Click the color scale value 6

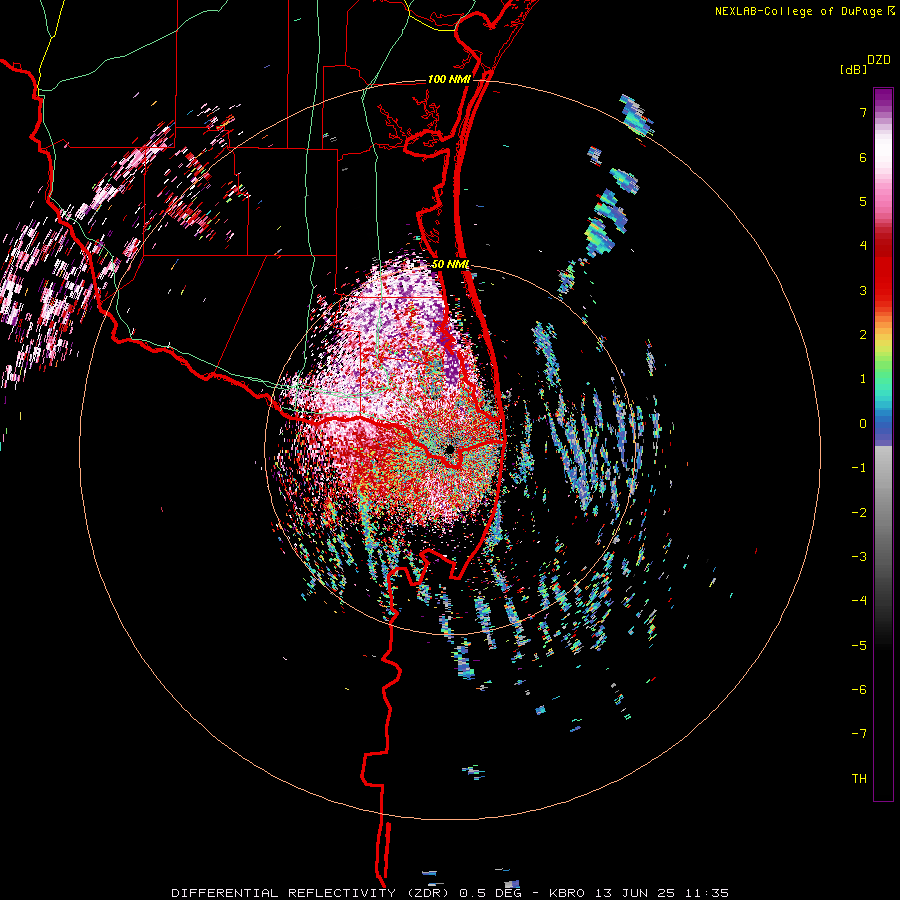(x=863, y=157)
